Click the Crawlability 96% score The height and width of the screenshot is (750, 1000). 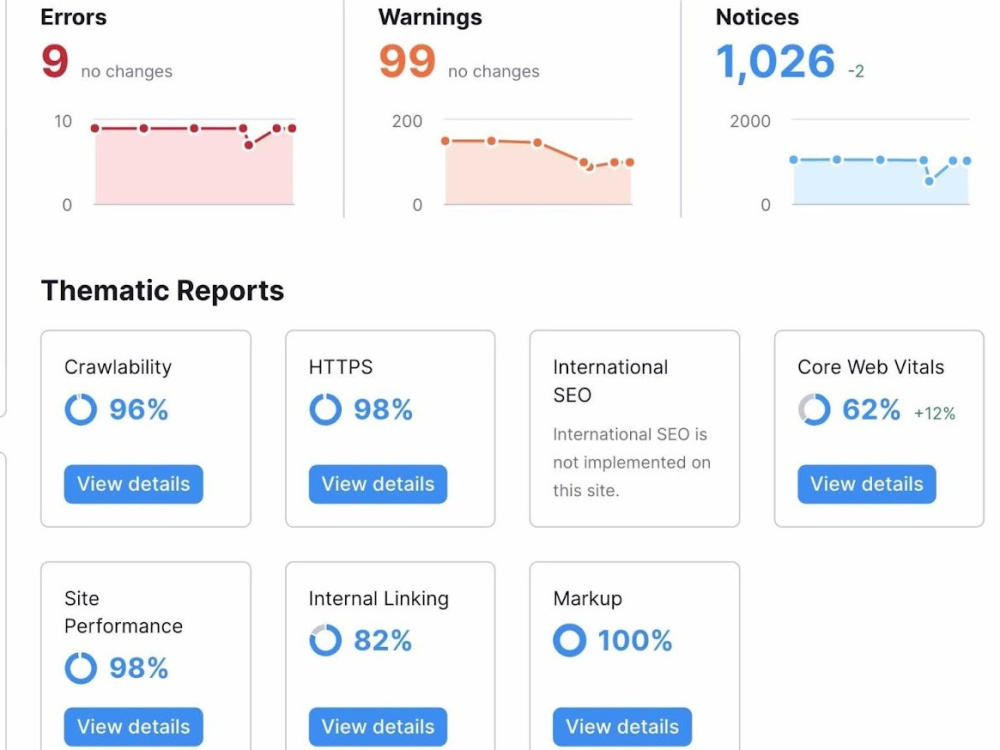[138, 409]
